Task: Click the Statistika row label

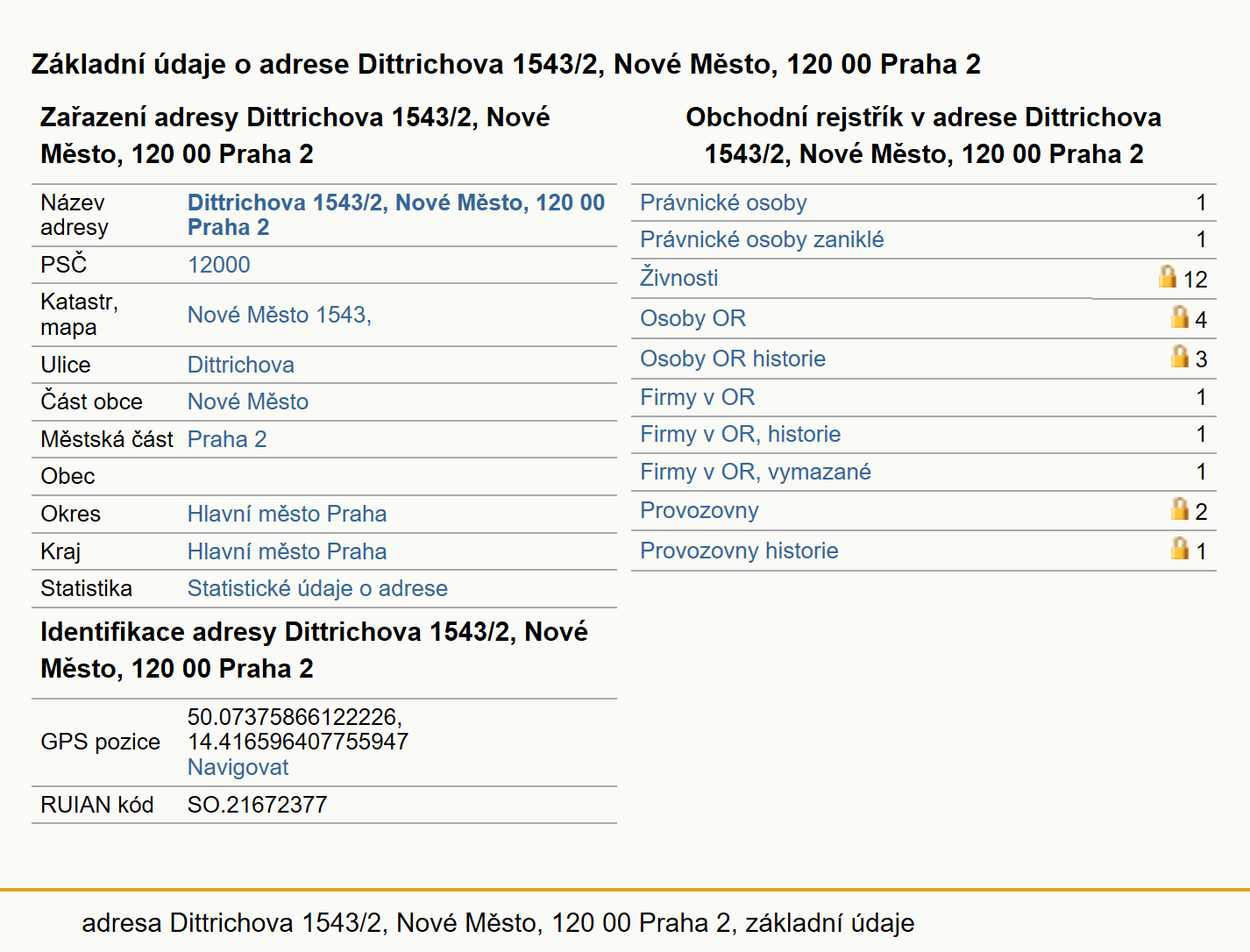Action: pos(86,588)
